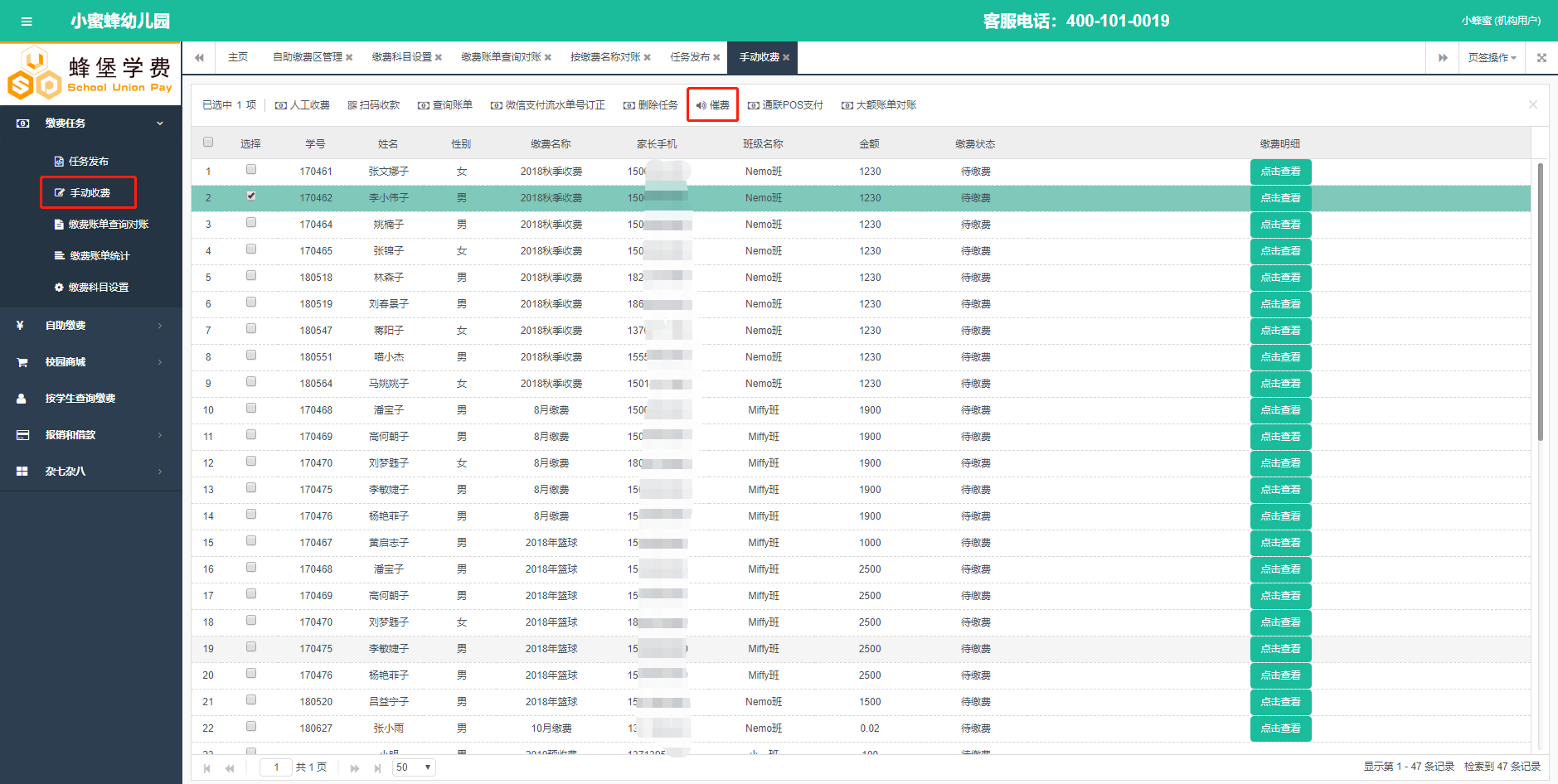This screenshot has height=784, width=1558.
Task: Click 点击查看 for 黄启志子
Action: tap(1280, 543)
